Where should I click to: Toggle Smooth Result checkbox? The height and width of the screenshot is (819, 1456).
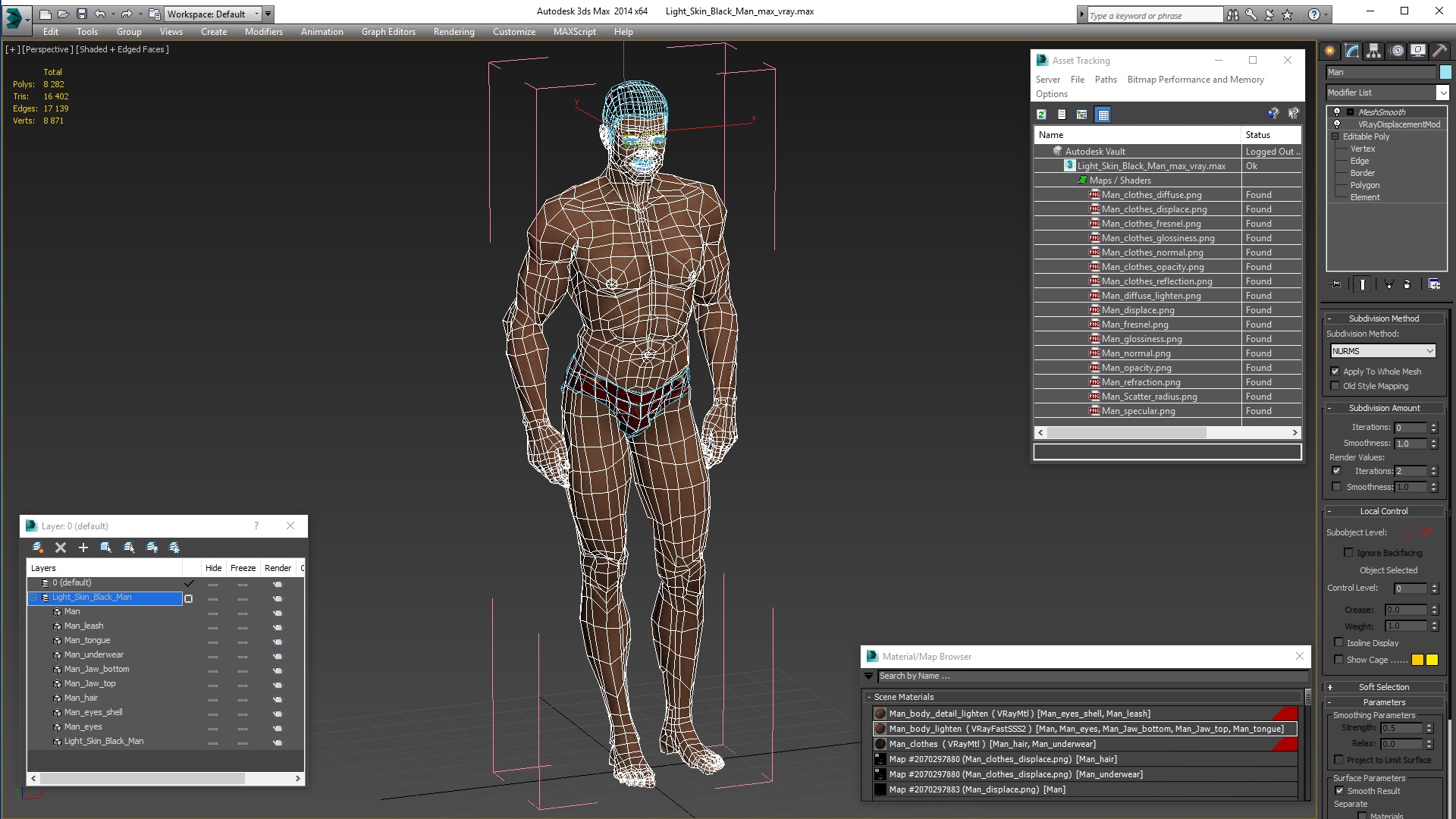1339,791
